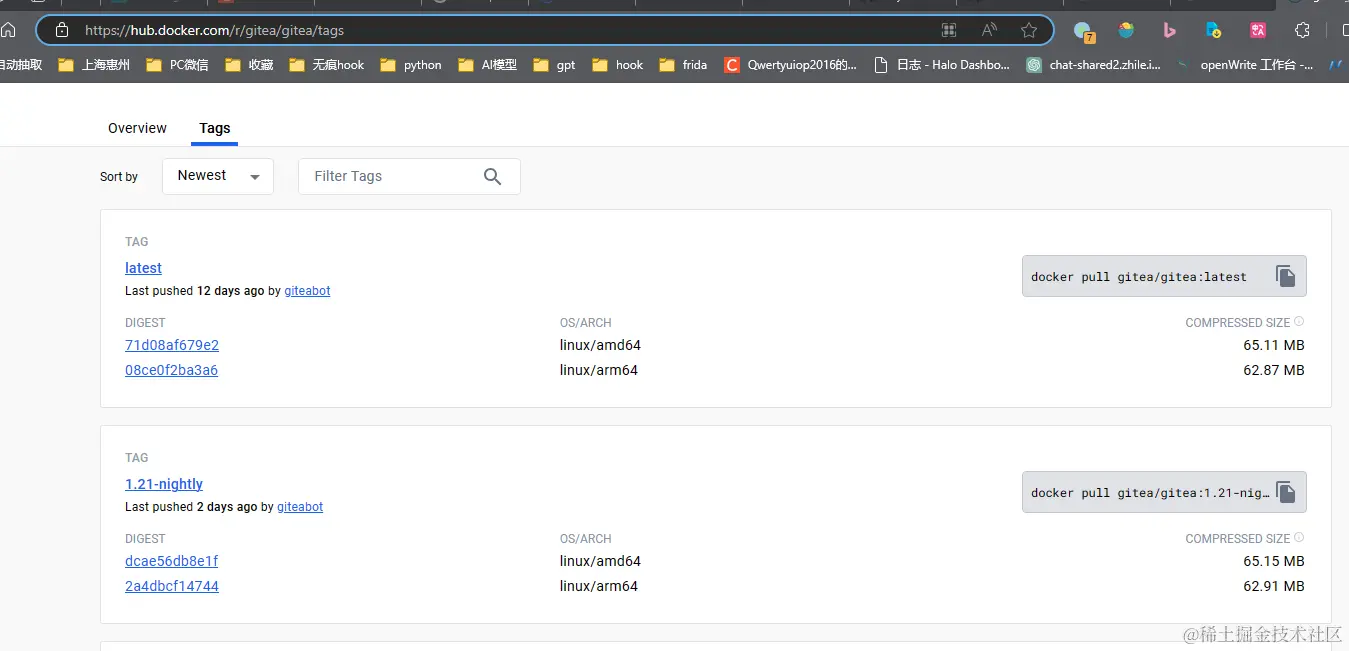
Task: Copy the gitea:1.21-nightly pull command
Action: pyautogui.click(x=1286, y=492)
